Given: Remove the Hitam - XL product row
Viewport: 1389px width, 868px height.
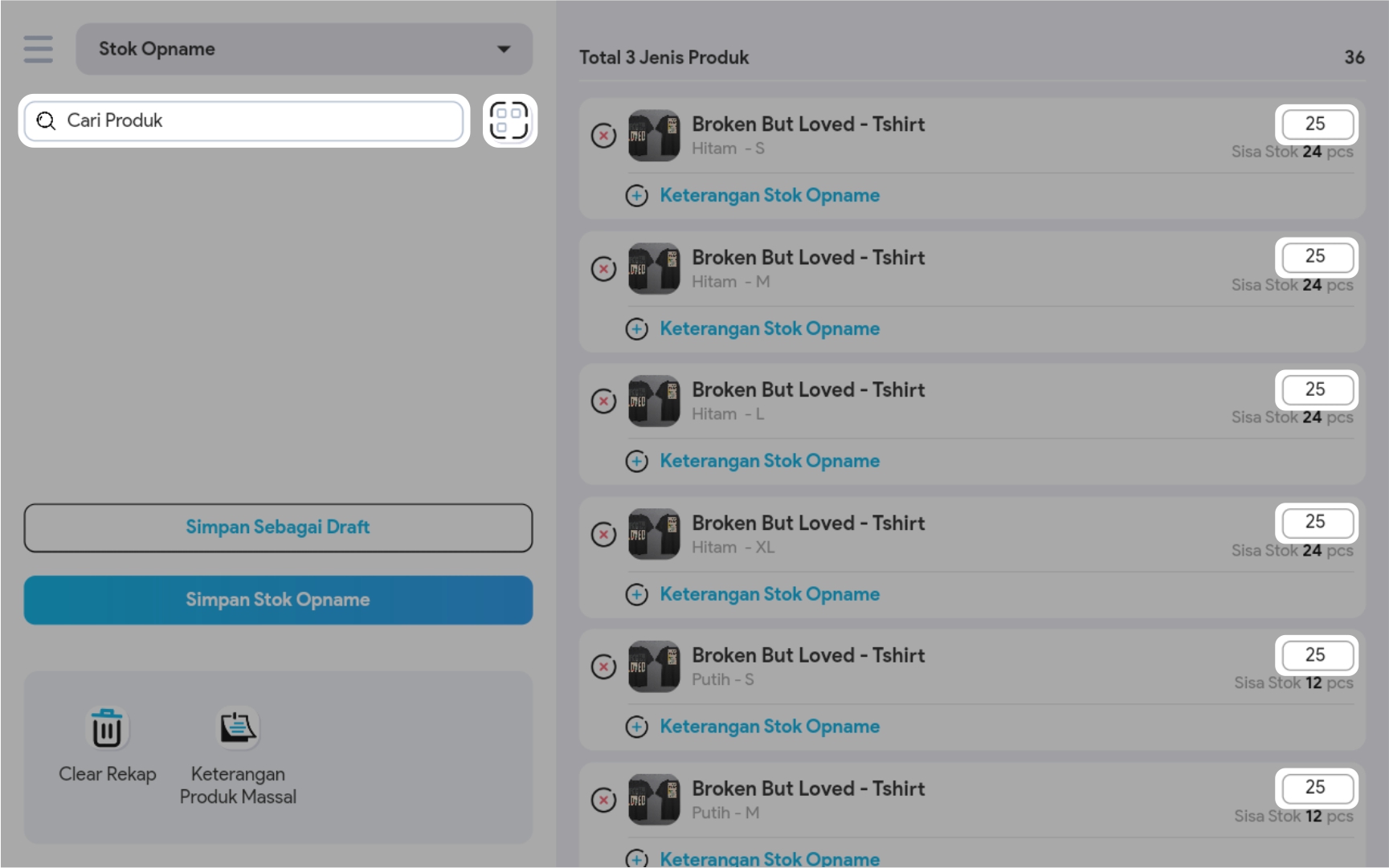Looking at the screenshot, I should (603, 534).
